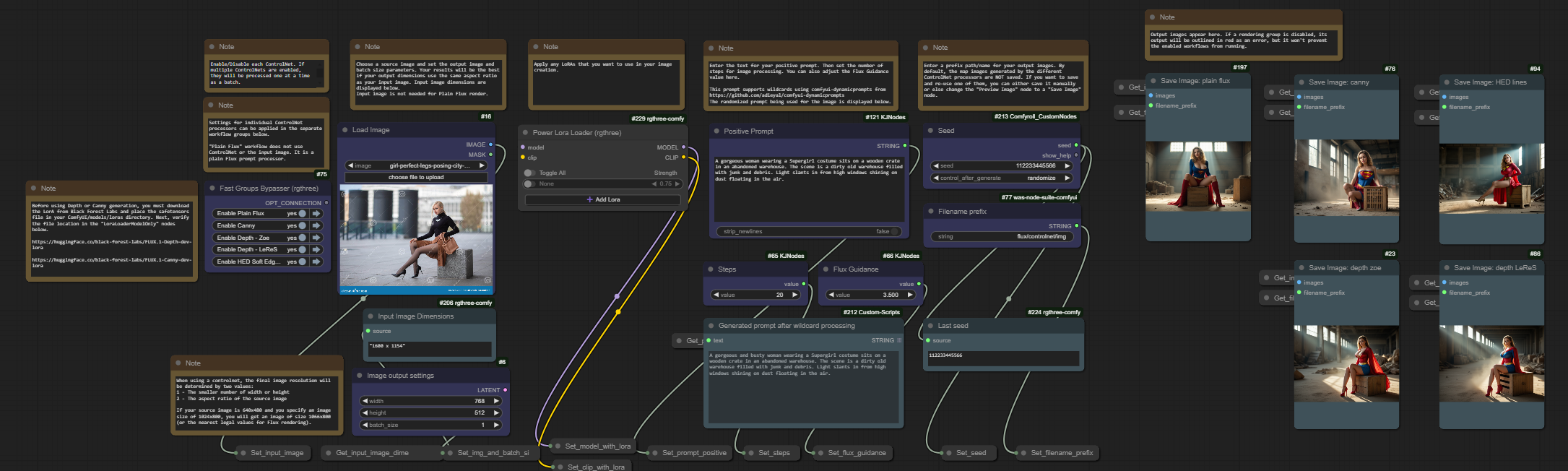The image size is (1568, 471).
Task: Jump to Plain Flux group via arrow icon
Action: (316, 214)
